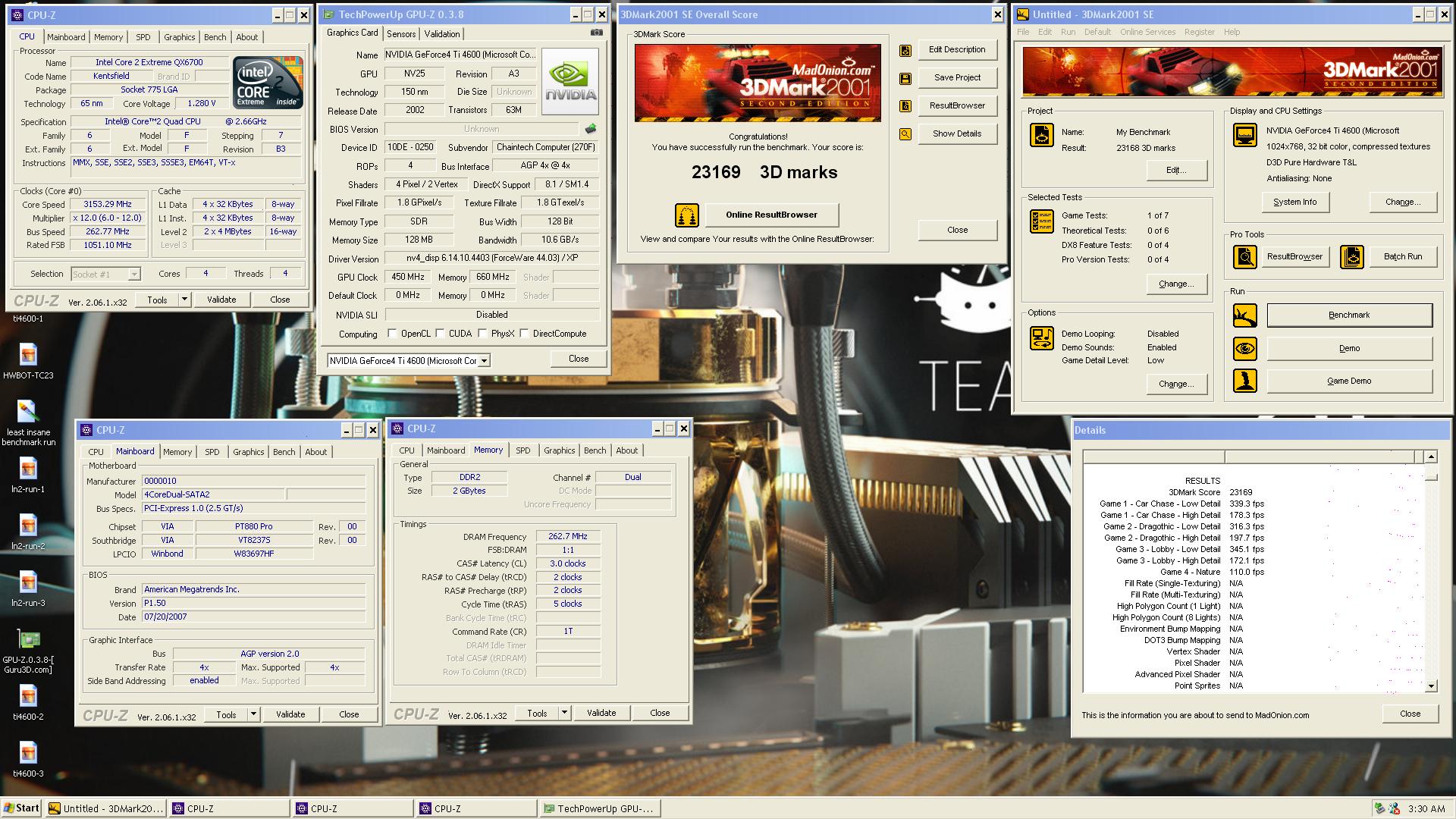Click the Save Project floppy icon
This screenshot has width=1456, height=819.
click(x=905, y=78)
